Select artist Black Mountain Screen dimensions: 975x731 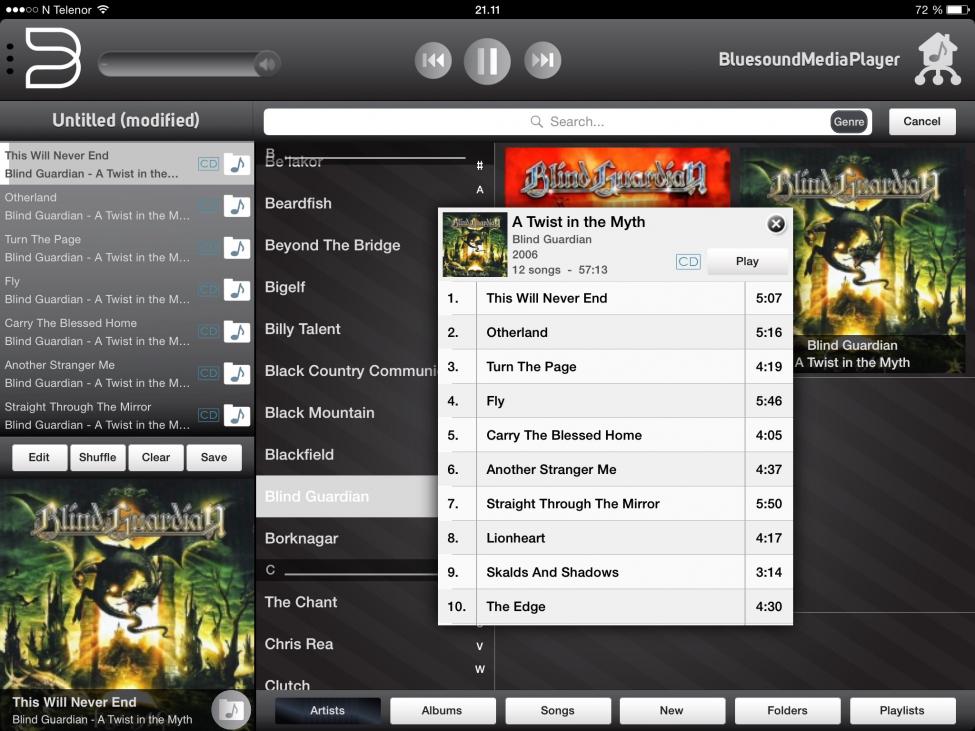320,413
